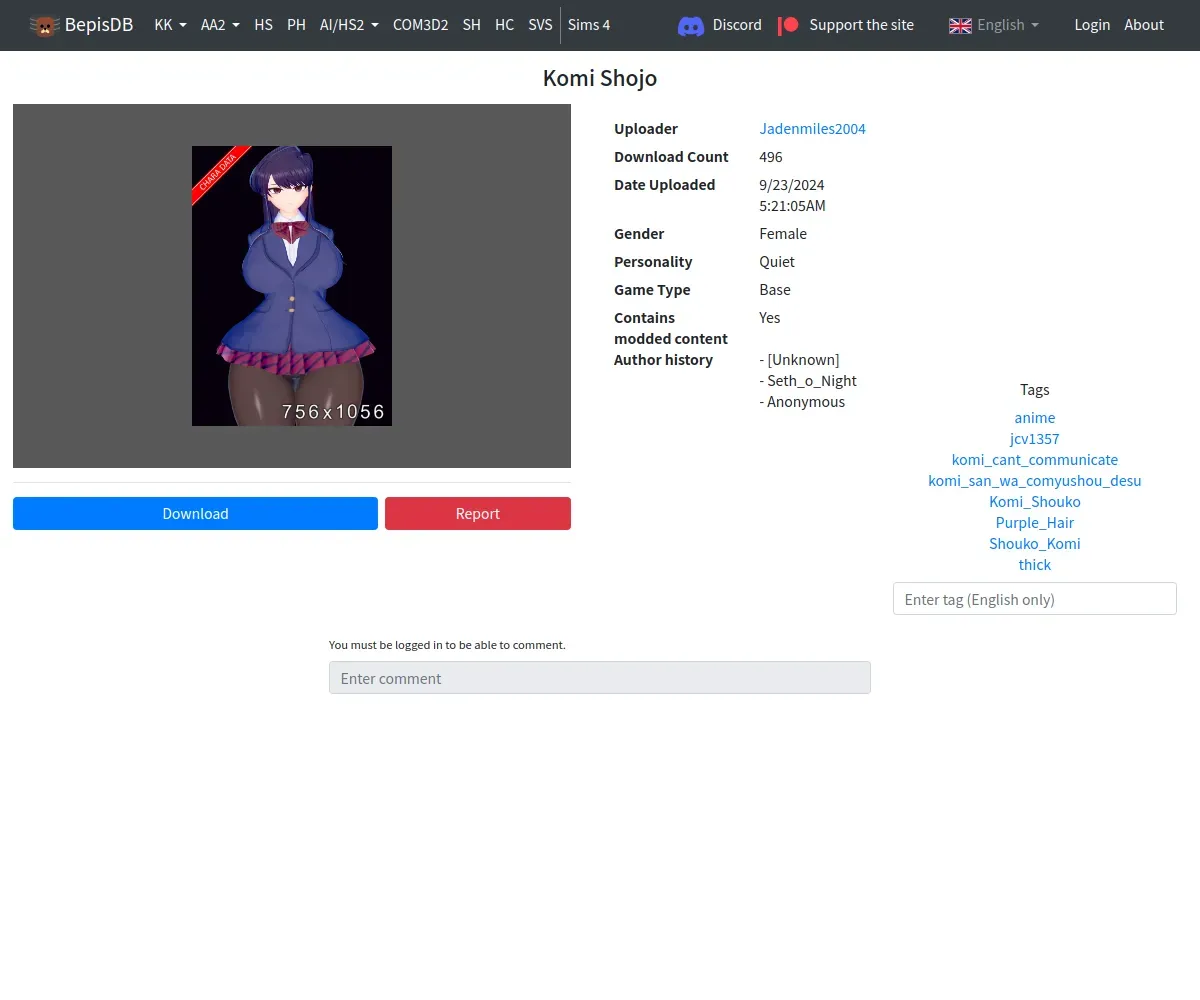Open uploader Jadenmiles2004 profile
The height and width of the screenshot is (1000, 1200).
812,129
